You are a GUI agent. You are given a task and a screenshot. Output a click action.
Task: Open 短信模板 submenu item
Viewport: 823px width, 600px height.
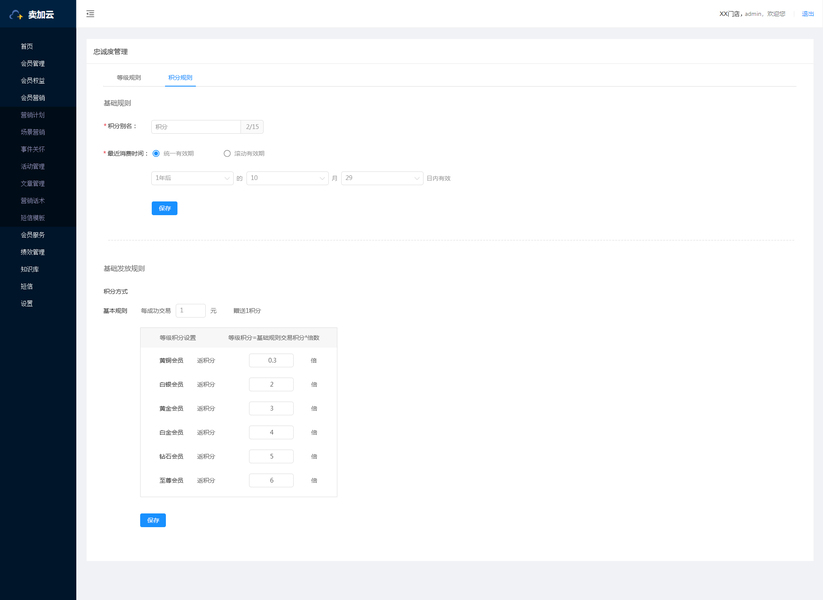33,218
